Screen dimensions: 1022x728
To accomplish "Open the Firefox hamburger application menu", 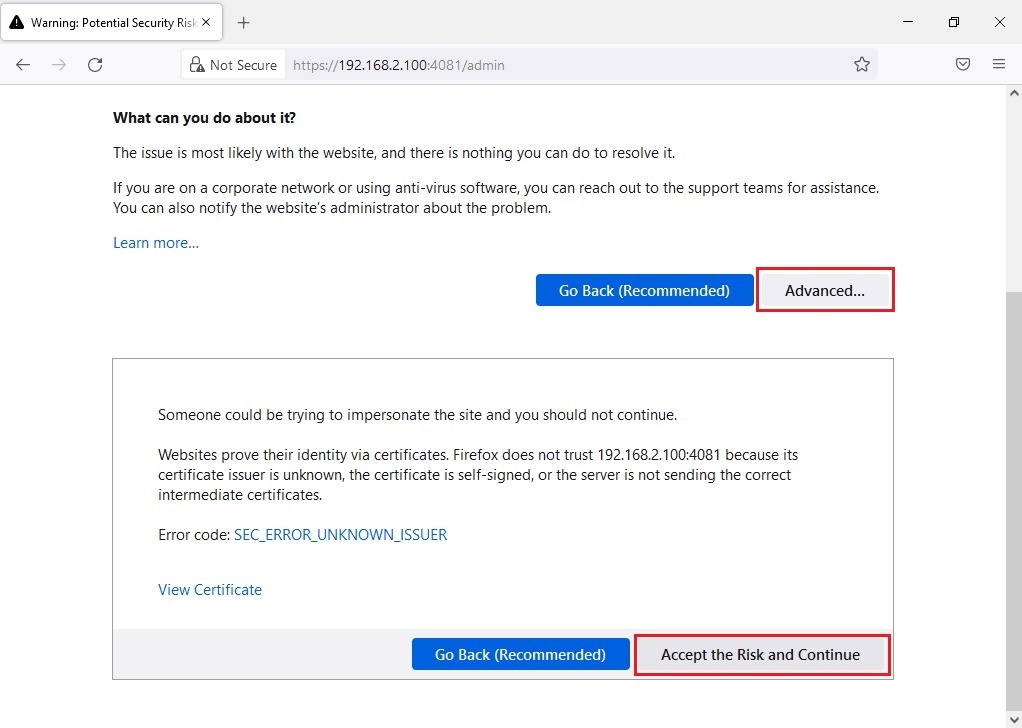I will point(998,65).
